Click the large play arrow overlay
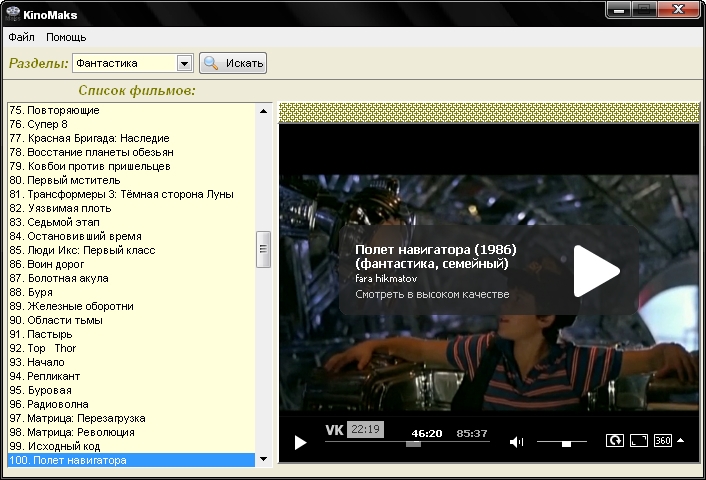Viewport: 706px width, 480px height. [x=597, y=271]
